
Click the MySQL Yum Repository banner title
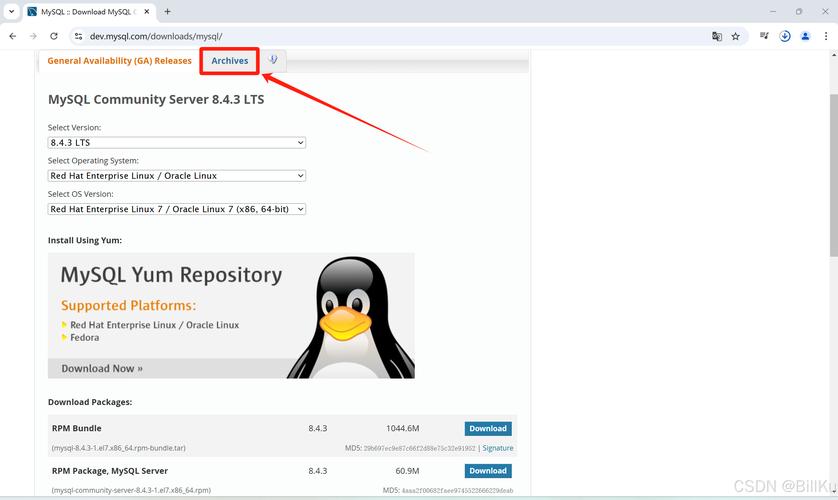click(x=171, y=275)
